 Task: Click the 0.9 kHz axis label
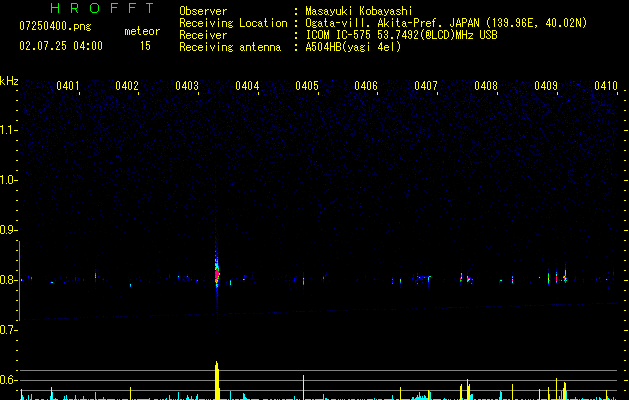tap(8, 230)
